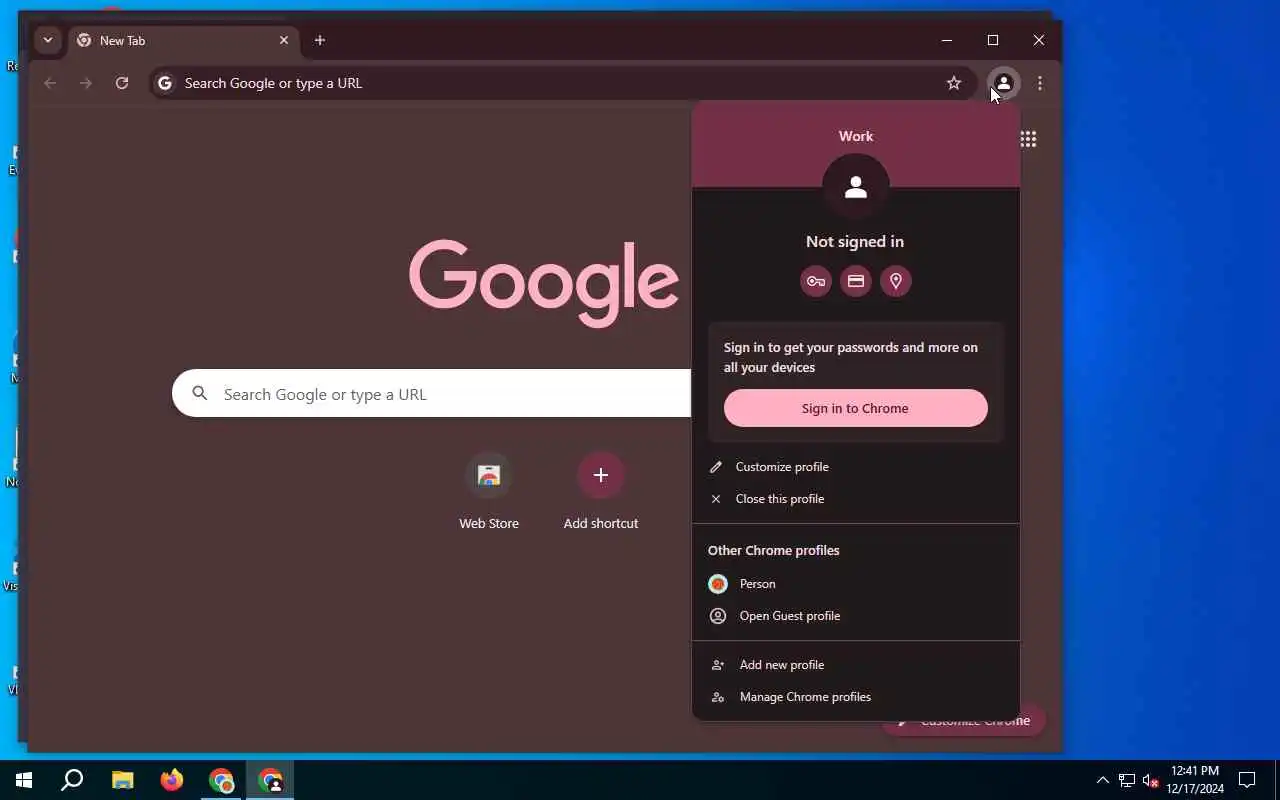Viewport: 1280px width, 800px height.
Task: Choose Open Guest profile
Action: tap(856, 616)
